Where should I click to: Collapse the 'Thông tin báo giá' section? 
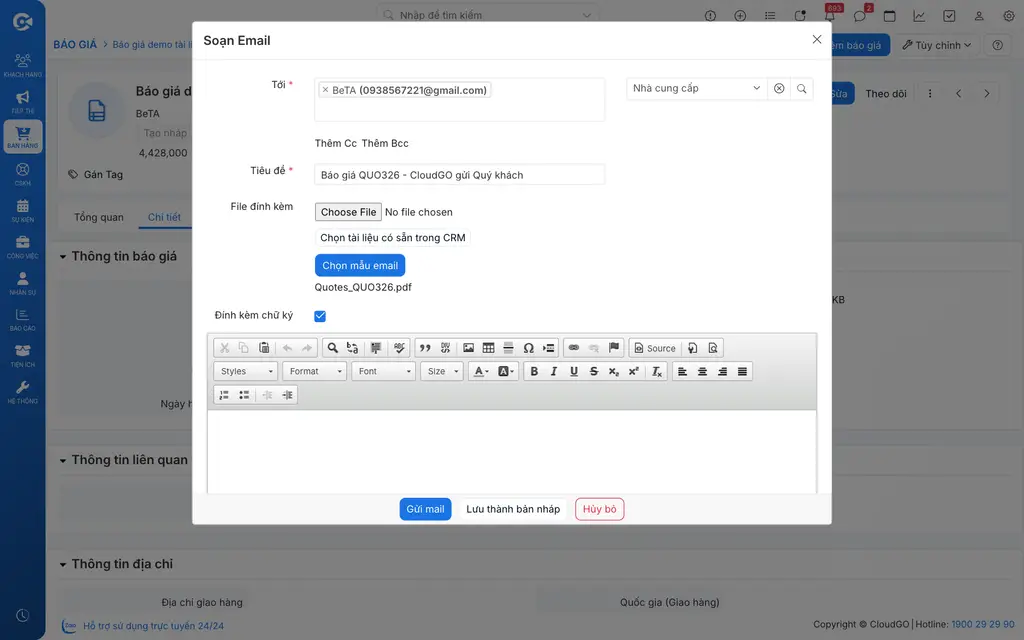[63, 257]
